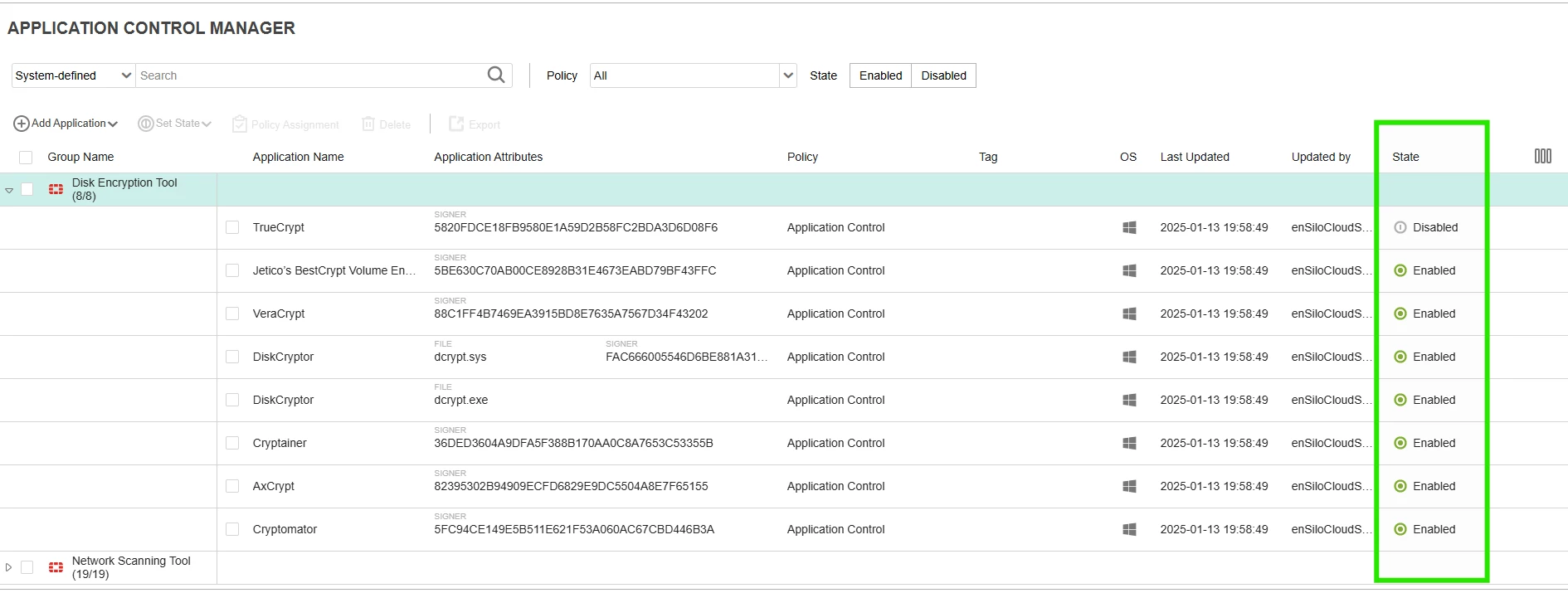Image resolution: width=1568 pixels, height=593 pixels.
Task: Open the Set State dropdown
Action: pos(174,124)
